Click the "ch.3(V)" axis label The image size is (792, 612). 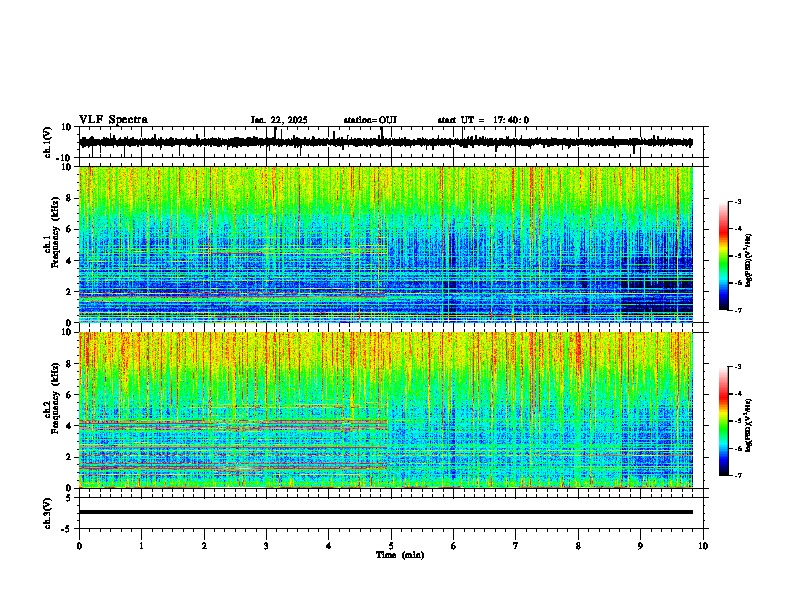[x=48, y=513]
